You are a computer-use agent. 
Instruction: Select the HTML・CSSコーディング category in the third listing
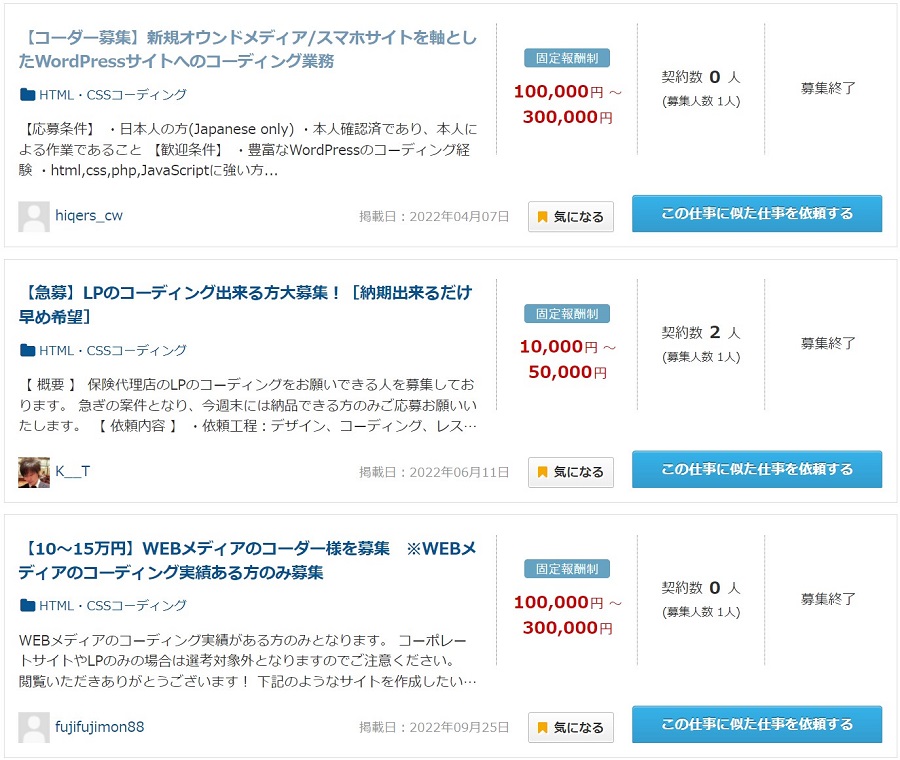pyautogui.click(x=112, y=606)
